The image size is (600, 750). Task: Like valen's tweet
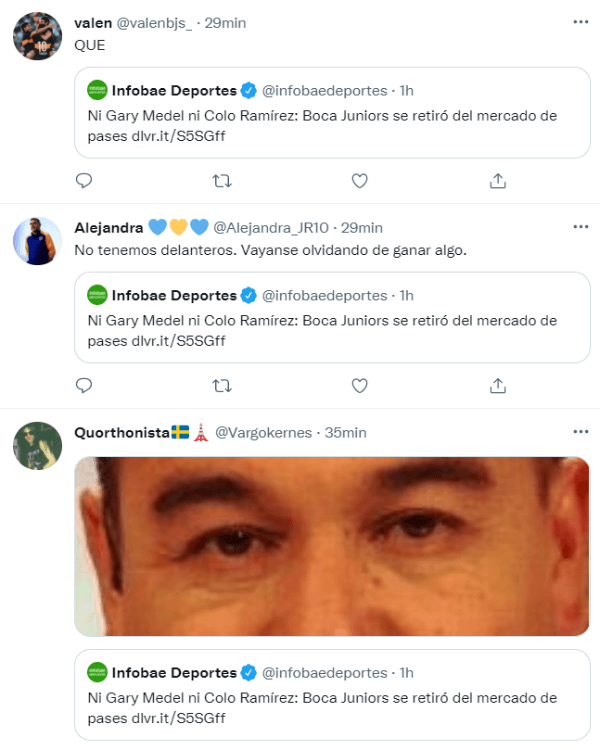(x=360, y=181)
